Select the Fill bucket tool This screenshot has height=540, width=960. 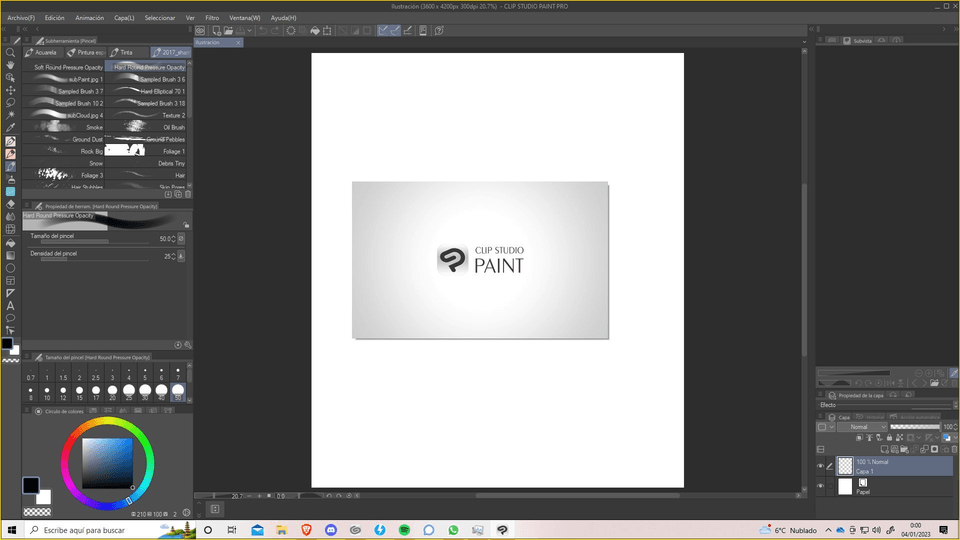10,243
